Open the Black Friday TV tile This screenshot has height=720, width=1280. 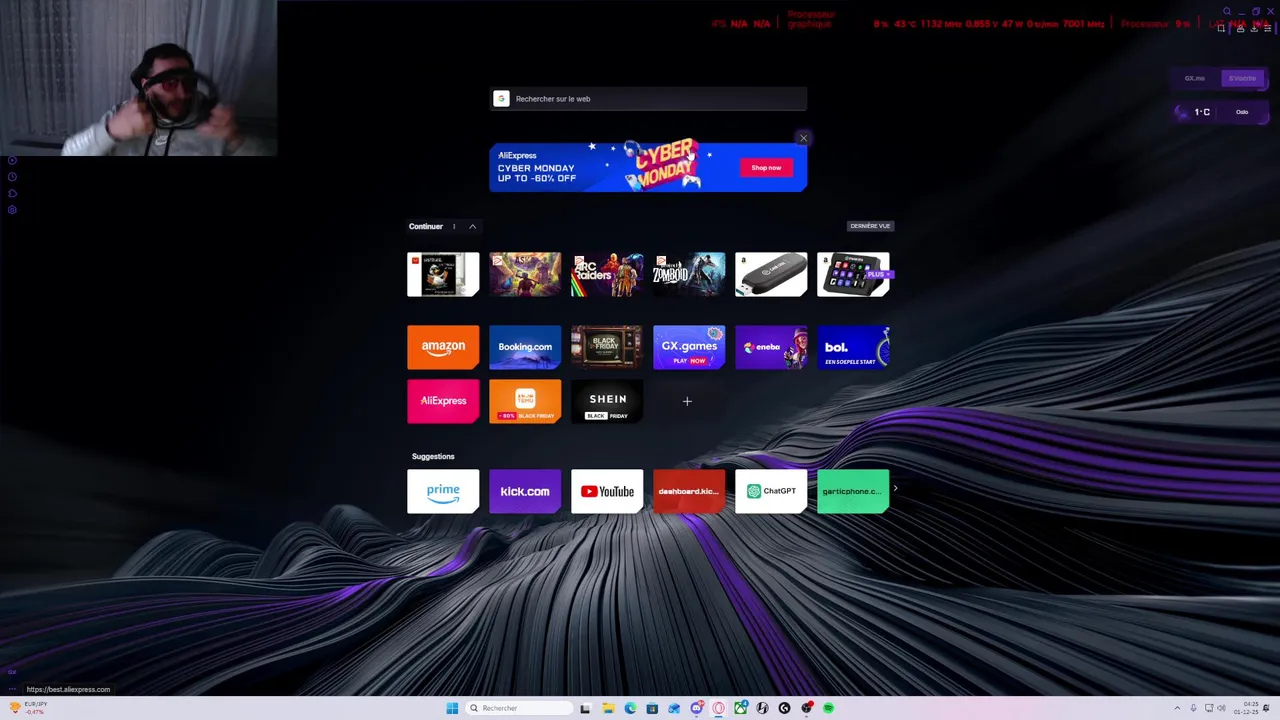[x=607, y=347]
